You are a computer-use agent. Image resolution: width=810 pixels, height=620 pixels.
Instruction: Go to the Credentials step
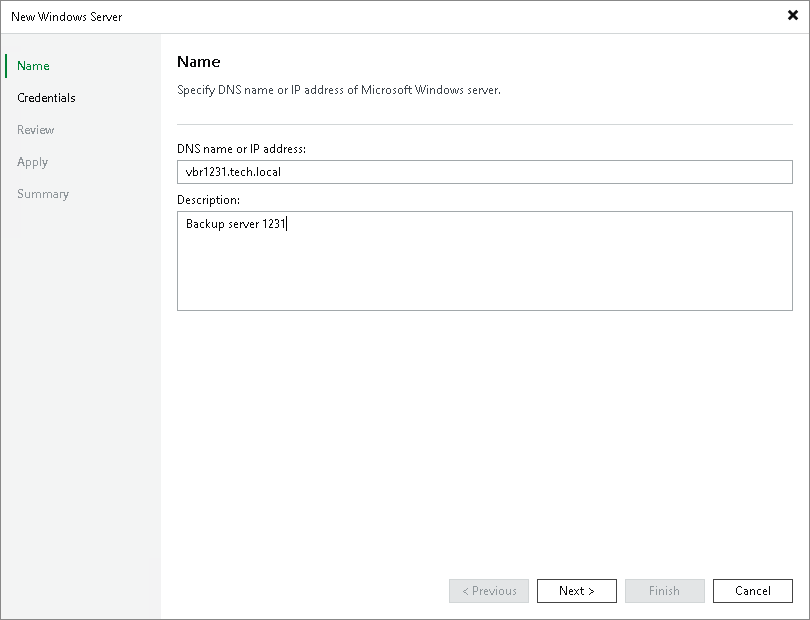click(46, 98)
